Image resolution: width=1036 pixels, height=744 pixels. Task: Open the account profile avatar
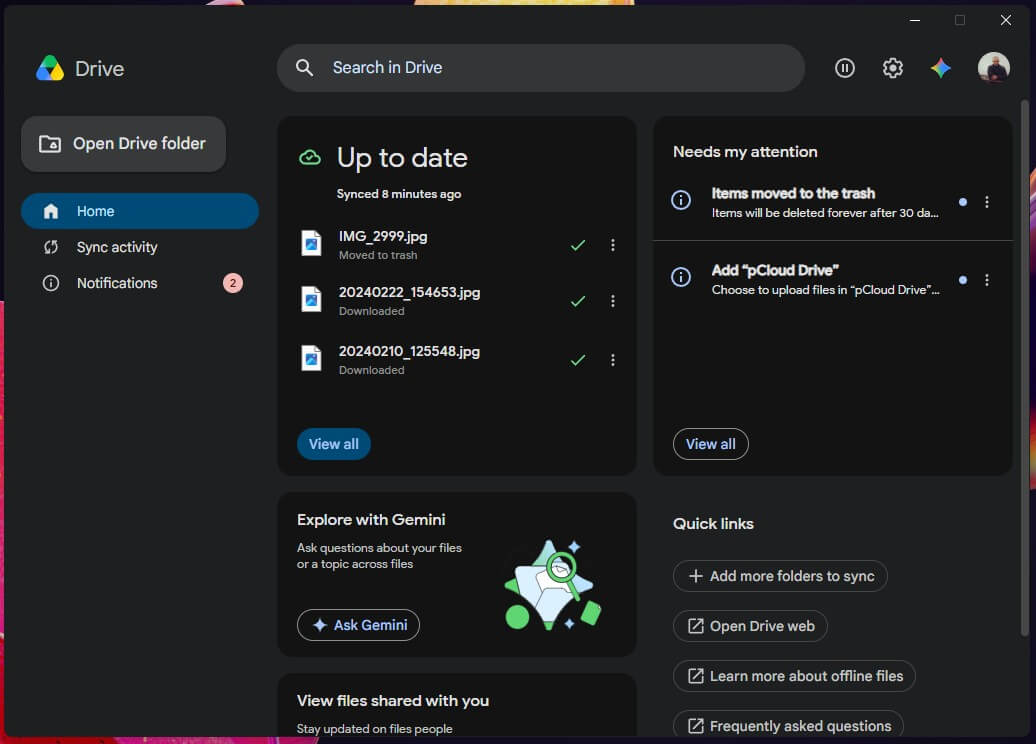(994, 67)
